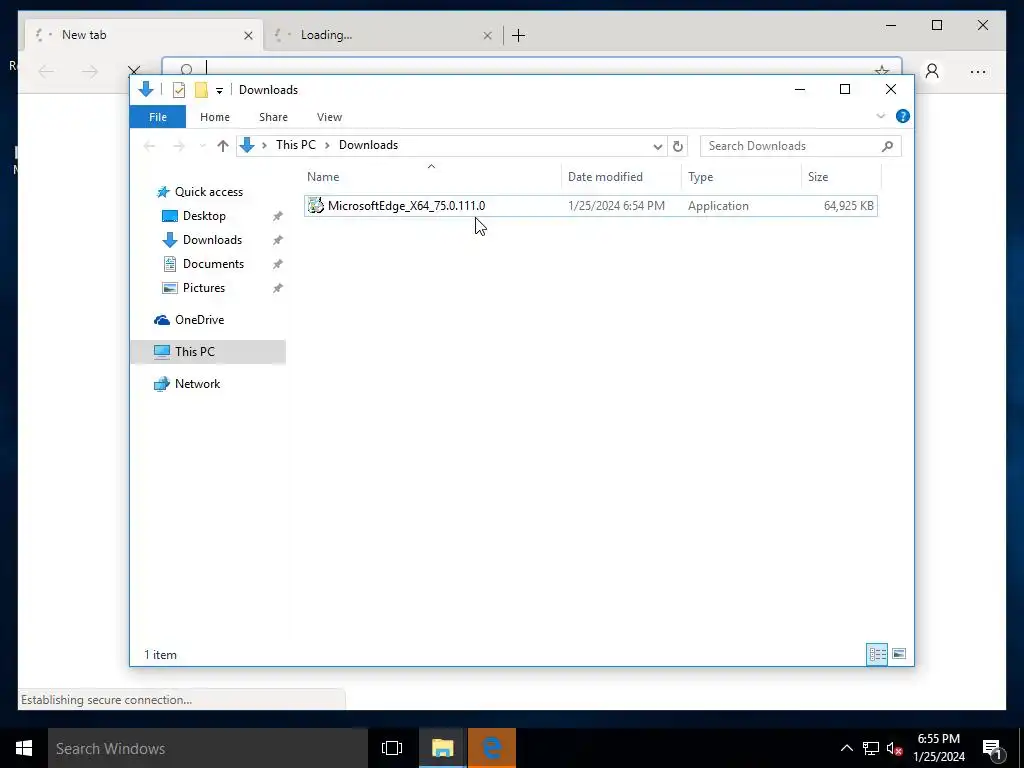Click the taskbar clock
Viewport: 1024px width, 768px height.
point(938,748)
